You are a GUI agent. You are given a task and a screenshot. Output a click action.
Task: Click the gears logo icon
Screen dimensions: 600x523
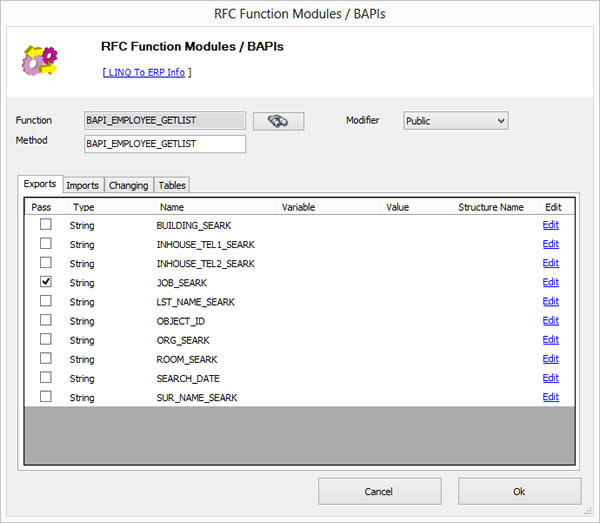[x=42, y=61]
